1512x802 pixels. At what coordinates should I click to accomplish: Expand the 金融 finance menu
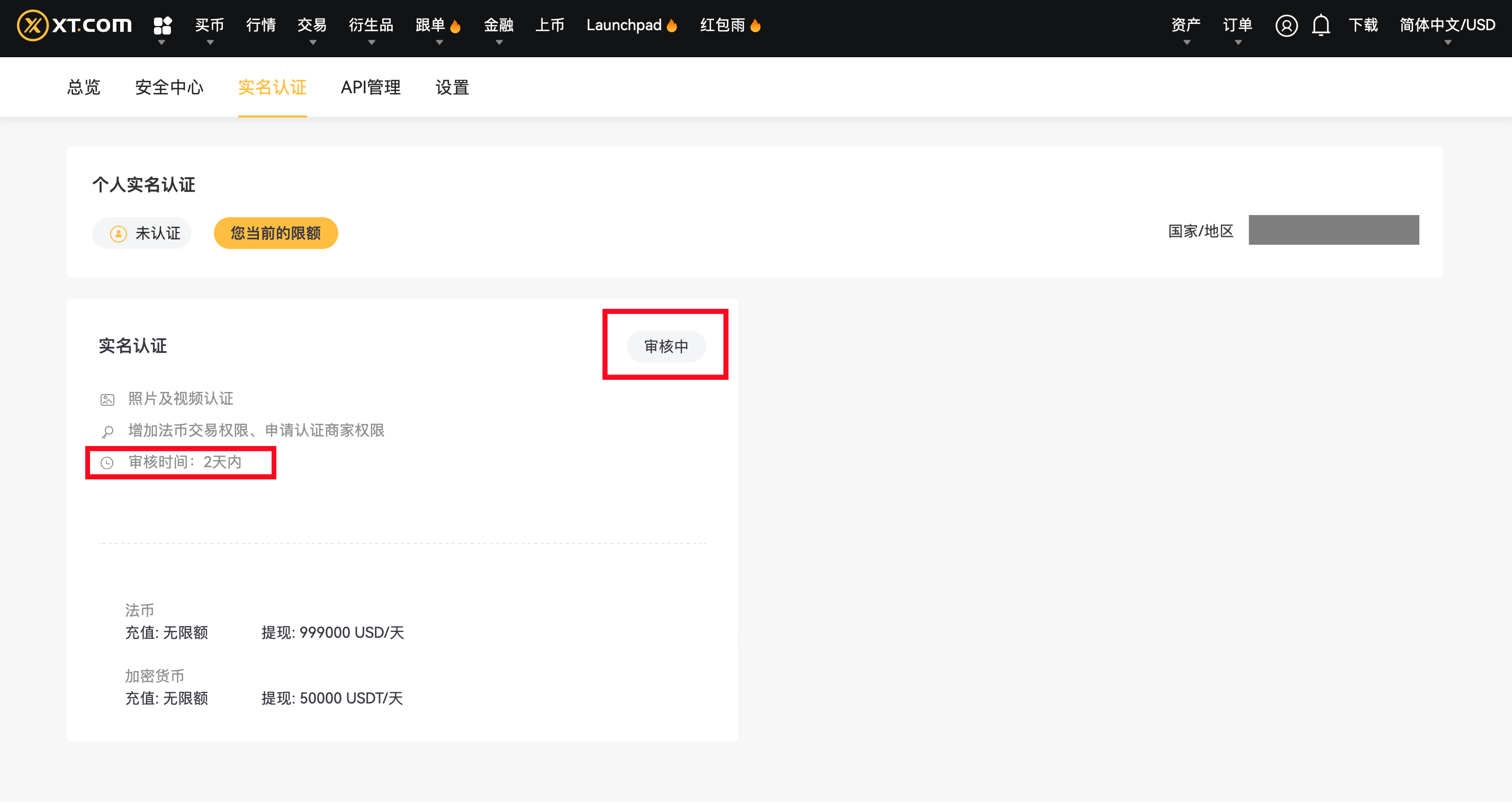498,25
